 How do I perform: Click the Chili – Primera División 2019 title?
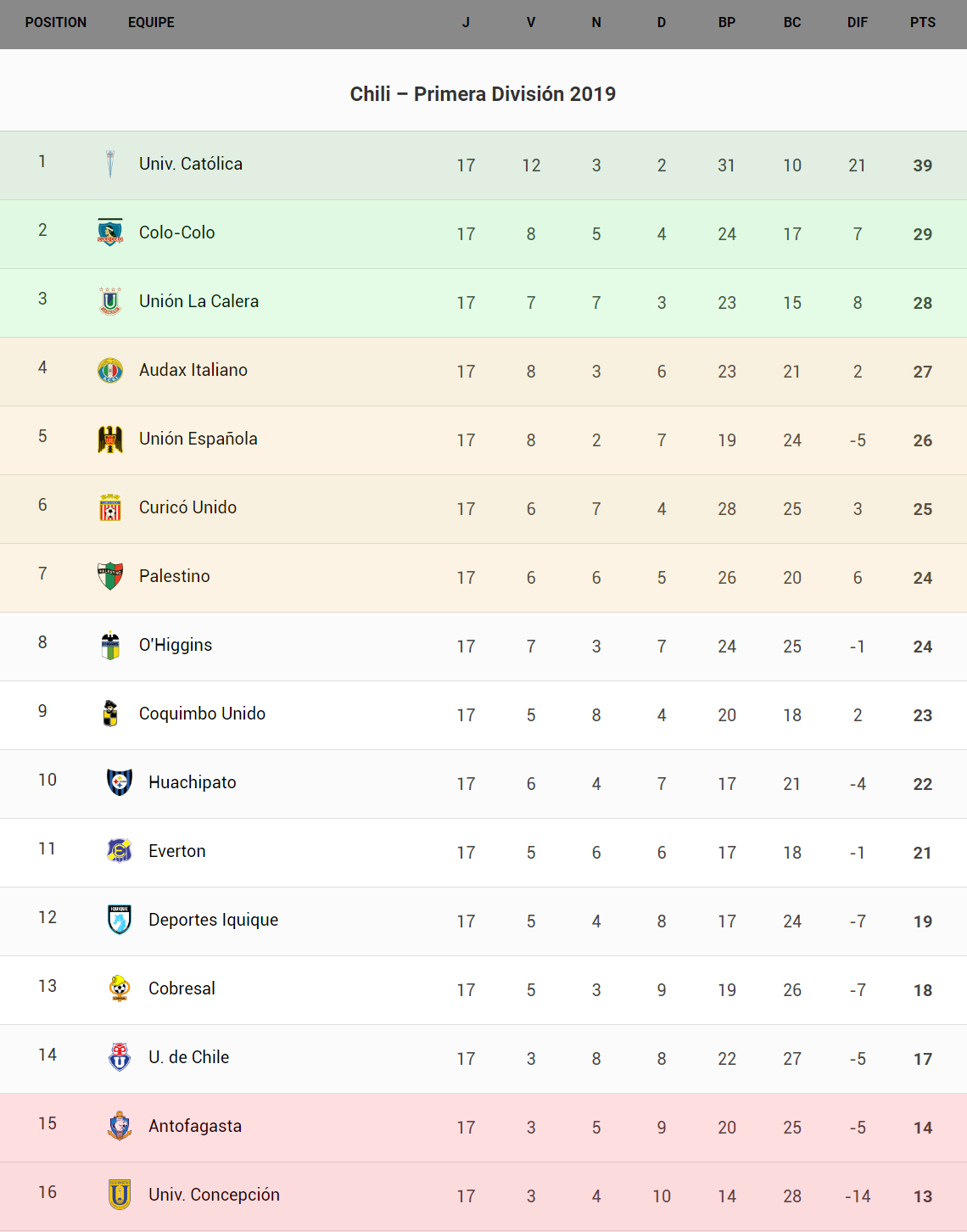(483, 94)
